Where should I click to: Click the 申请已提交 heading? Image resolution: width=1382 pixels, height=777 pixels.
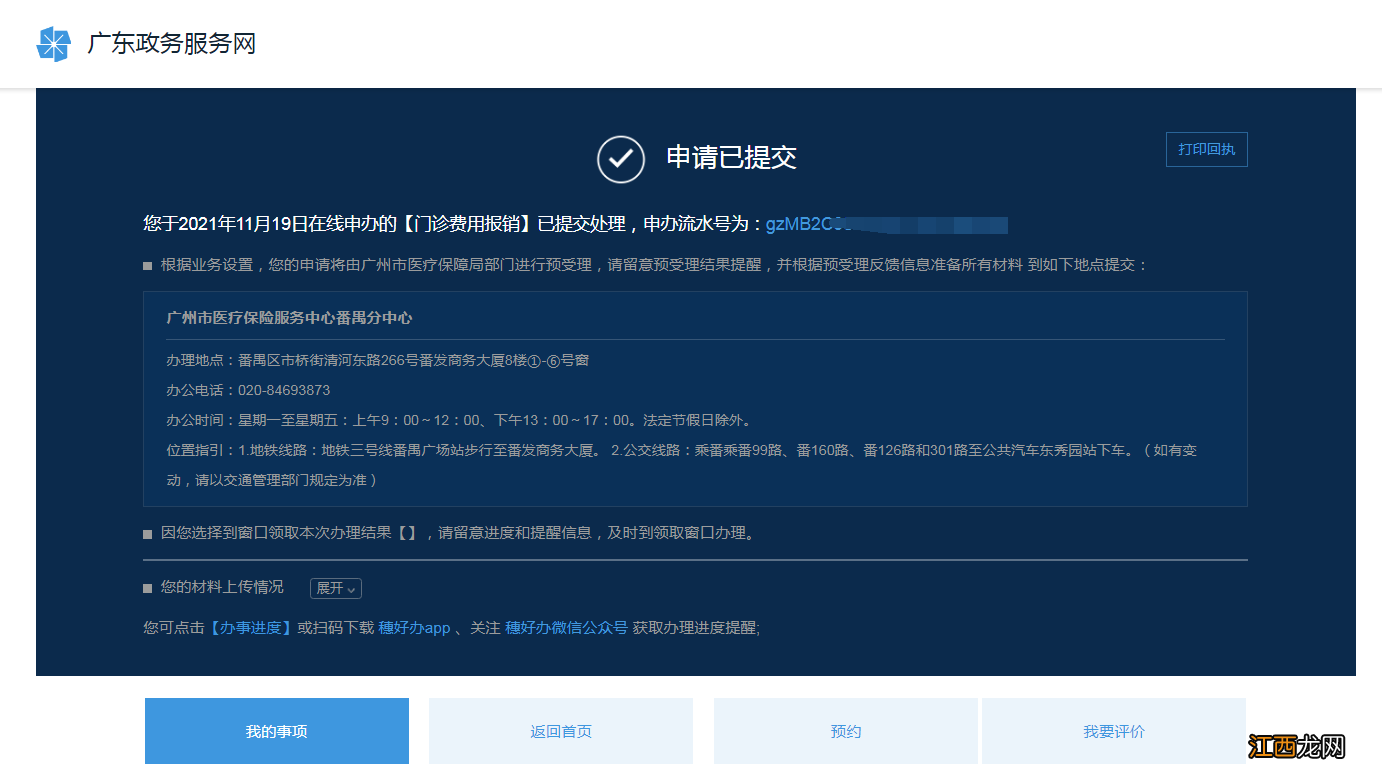coord(731,158)
